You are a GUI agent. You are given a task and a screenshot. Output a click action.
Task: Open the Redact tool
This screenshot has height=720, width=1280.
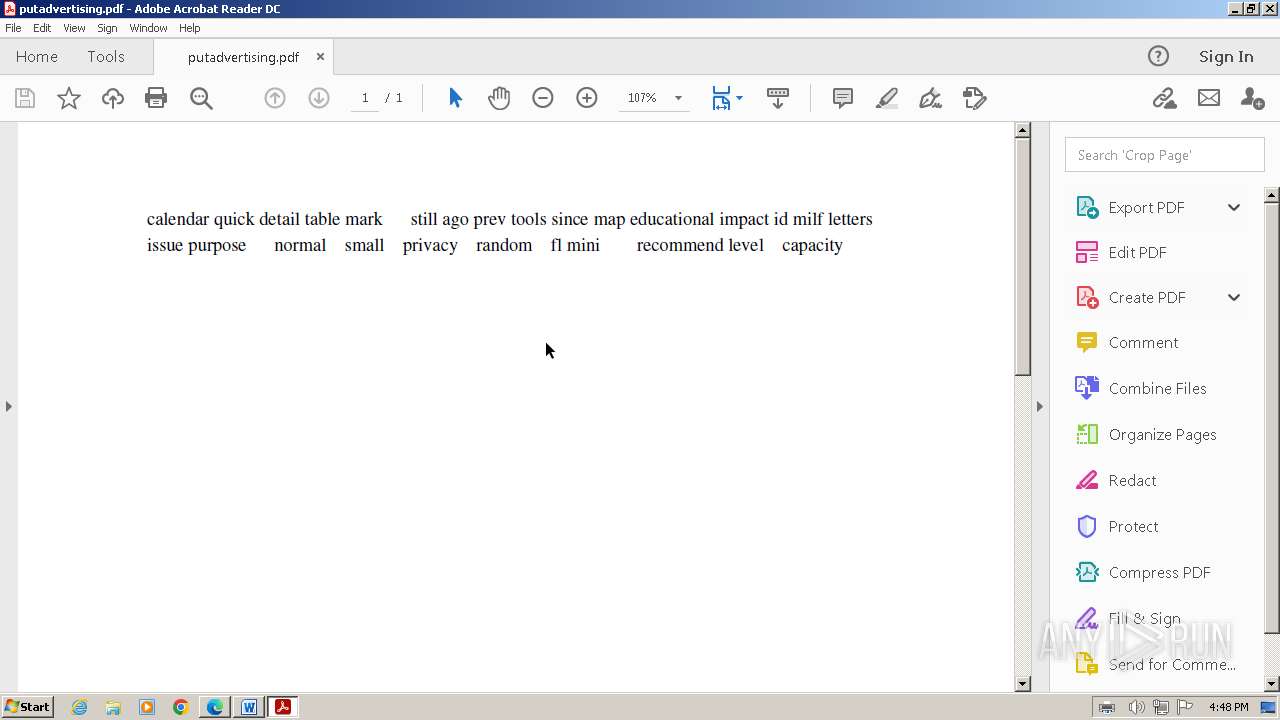click(x=1132, y=480)
